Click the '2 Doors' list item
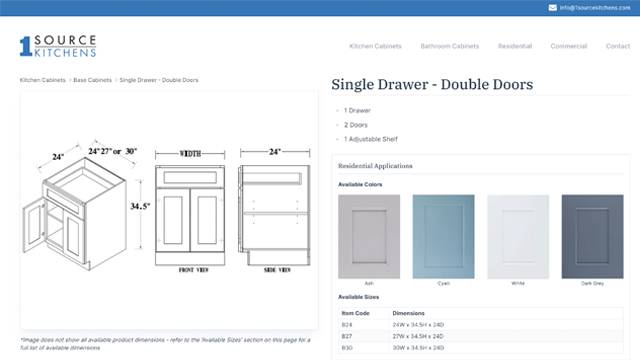Image resolution: width=640 pixels, height=360 pixels. (x=356, y=125)
